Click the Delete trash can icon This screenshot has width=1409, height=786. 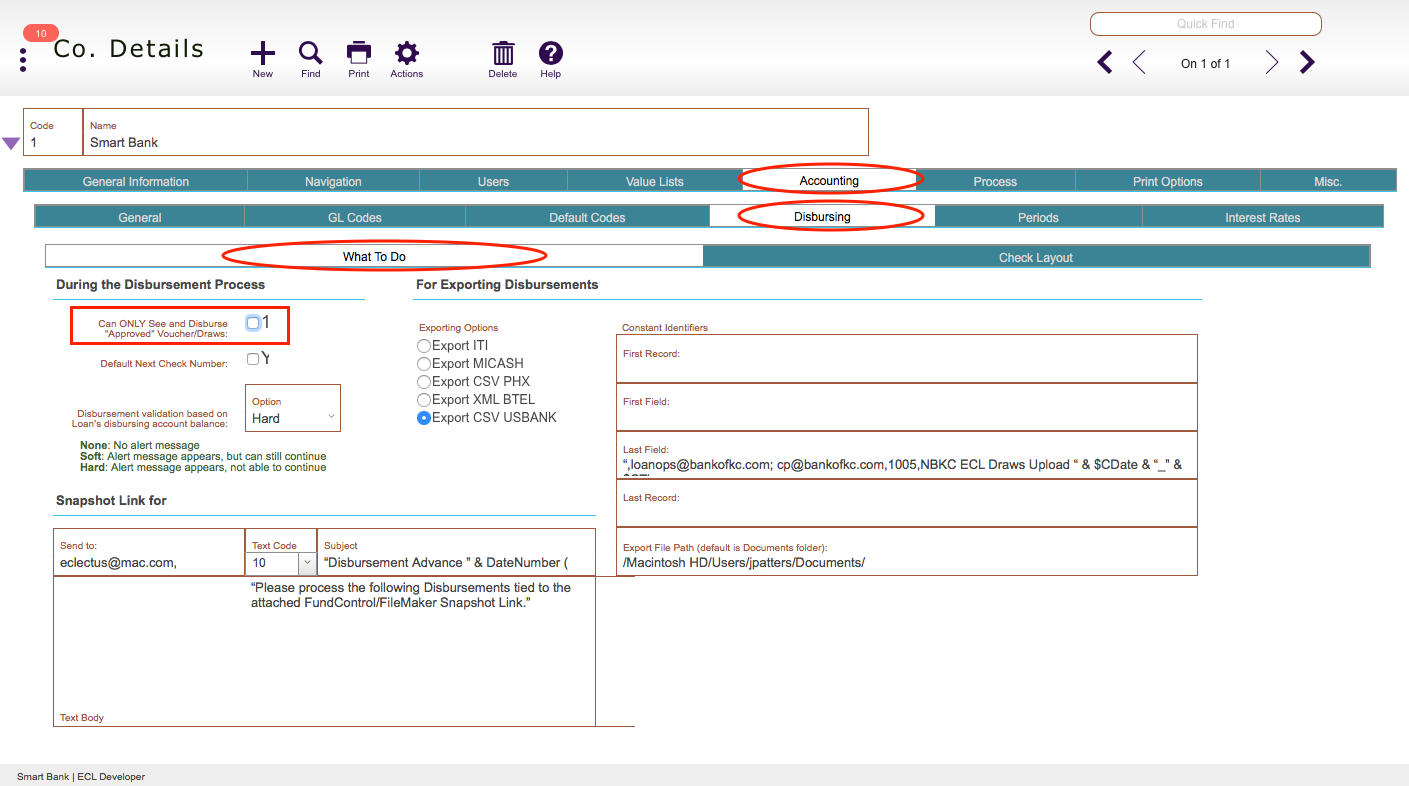click(x=503, y=54)
